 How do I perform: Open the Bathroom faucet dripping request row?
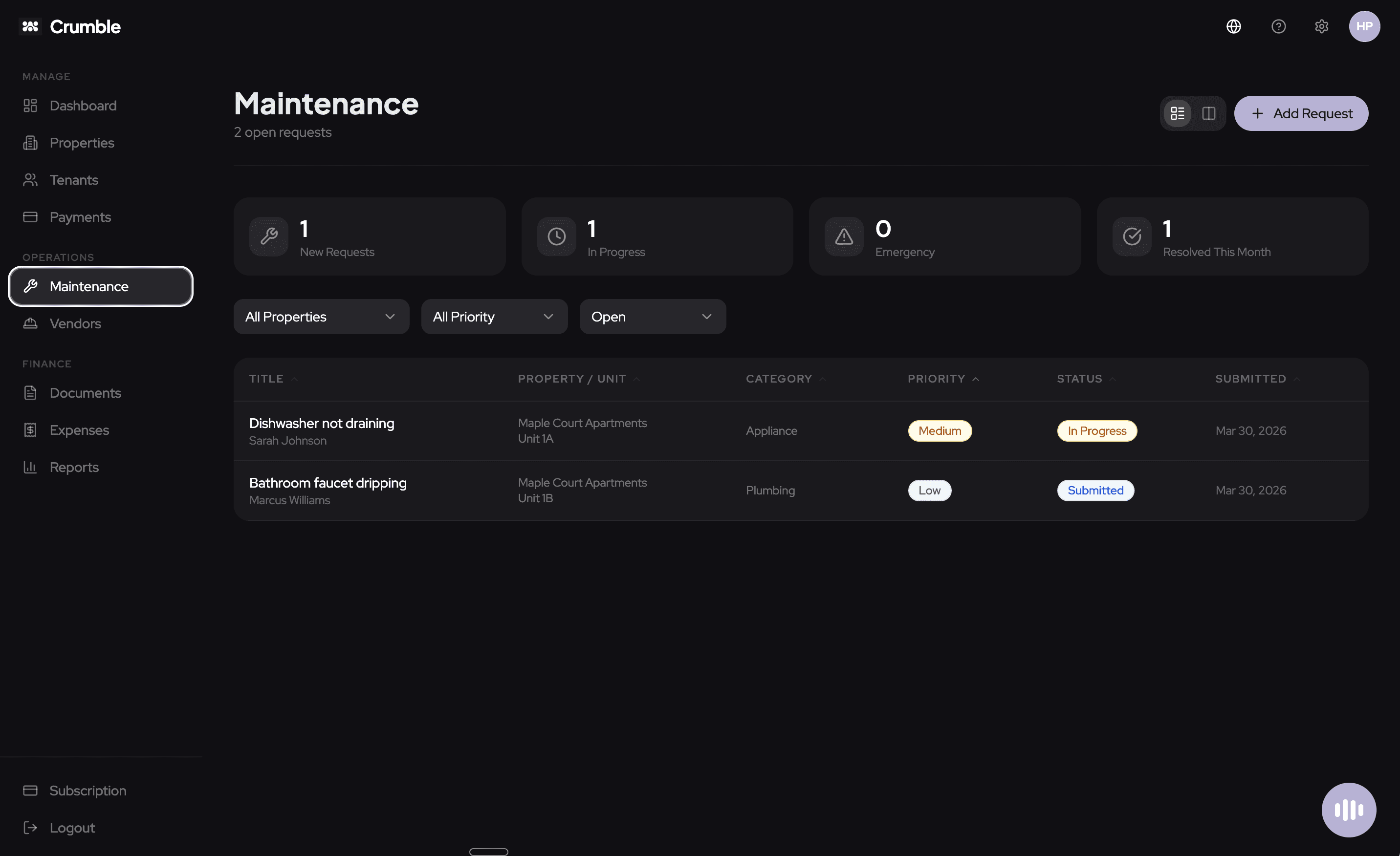tap(328, 483)
